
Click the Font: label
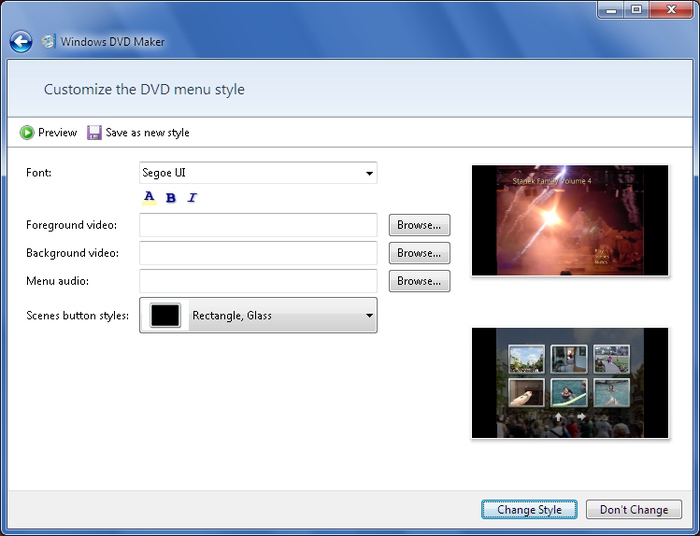[x=39, y=173]
